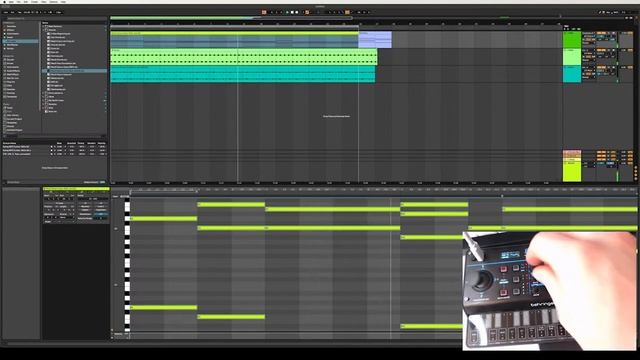Image resolution: width=640 pixels, height=360 pixels.
Task: Open the Options menu
Action: pyautogui.click(x=53, y=2)
